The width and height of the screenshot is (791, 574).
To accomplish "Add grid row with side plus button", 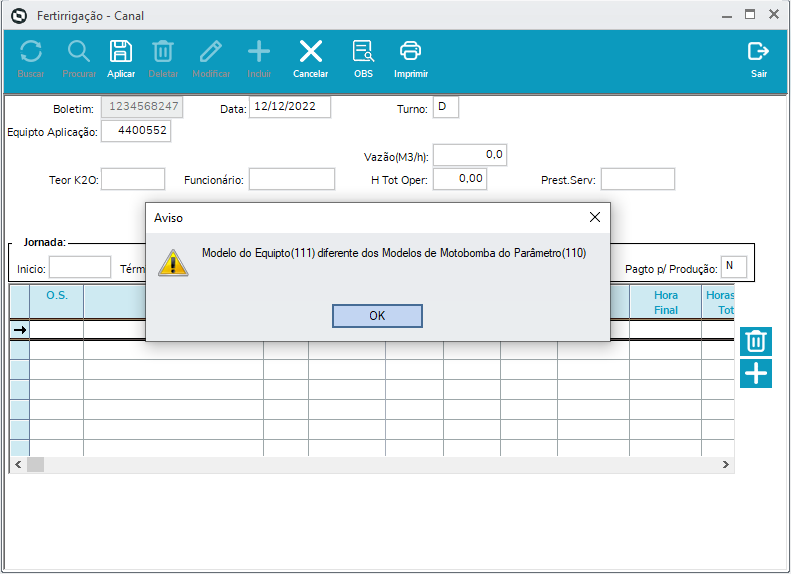I will pyautogui.click(x=756, y=374).
